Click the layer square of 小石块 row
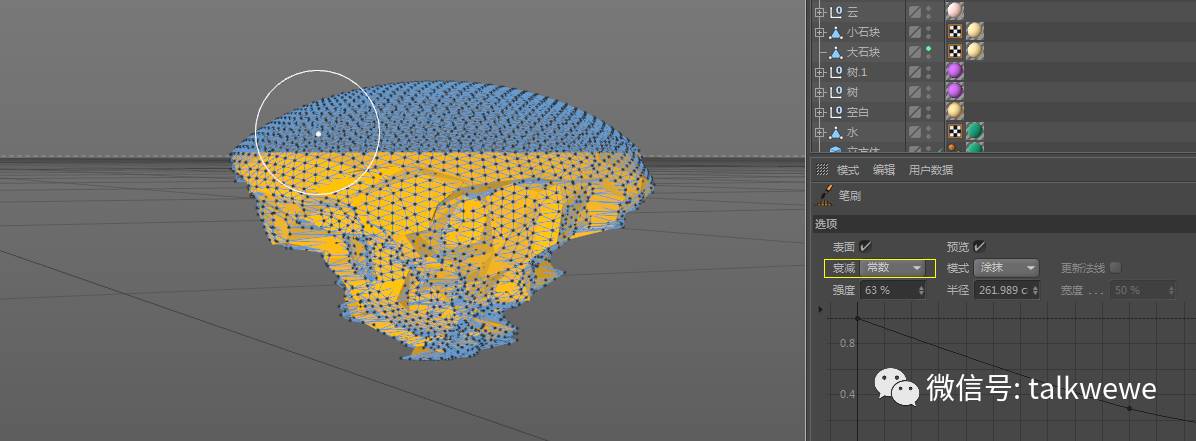The width and height of the screenshot is (1196, 441). pos(914,32)
